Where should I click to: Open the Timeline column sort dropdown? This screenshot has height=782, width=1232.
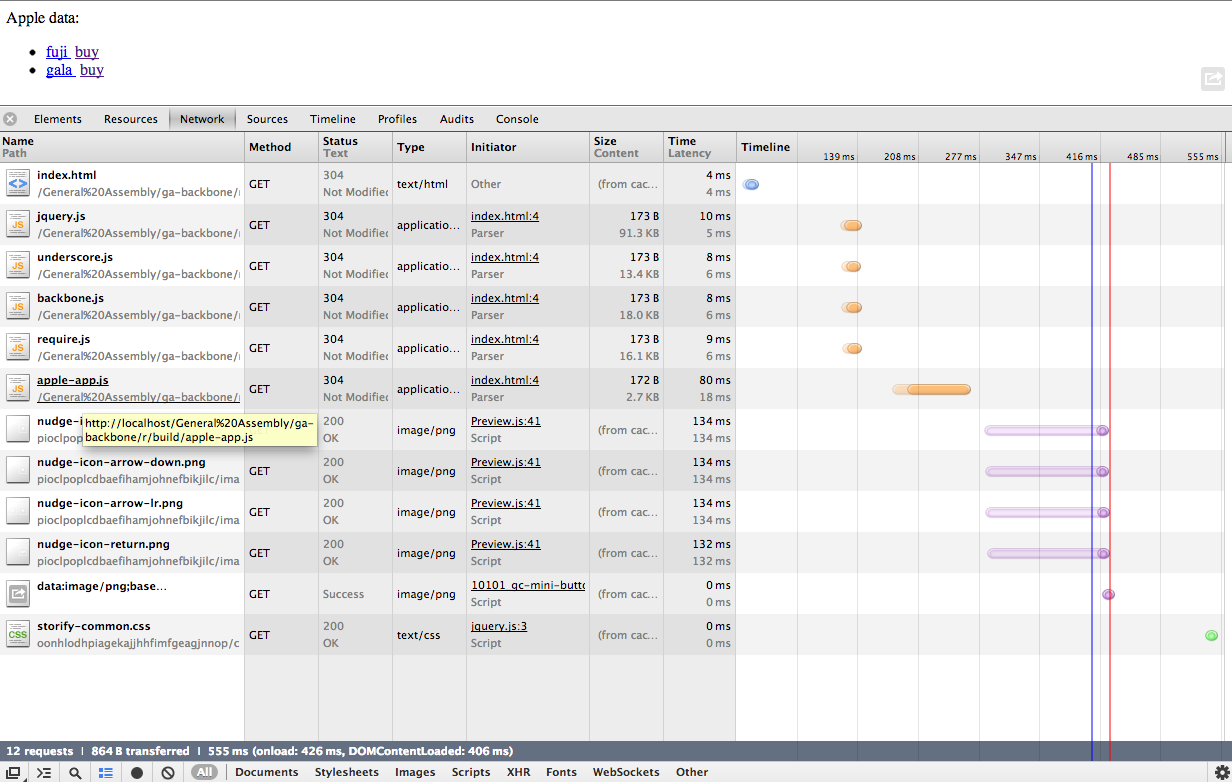click(766, 147)
